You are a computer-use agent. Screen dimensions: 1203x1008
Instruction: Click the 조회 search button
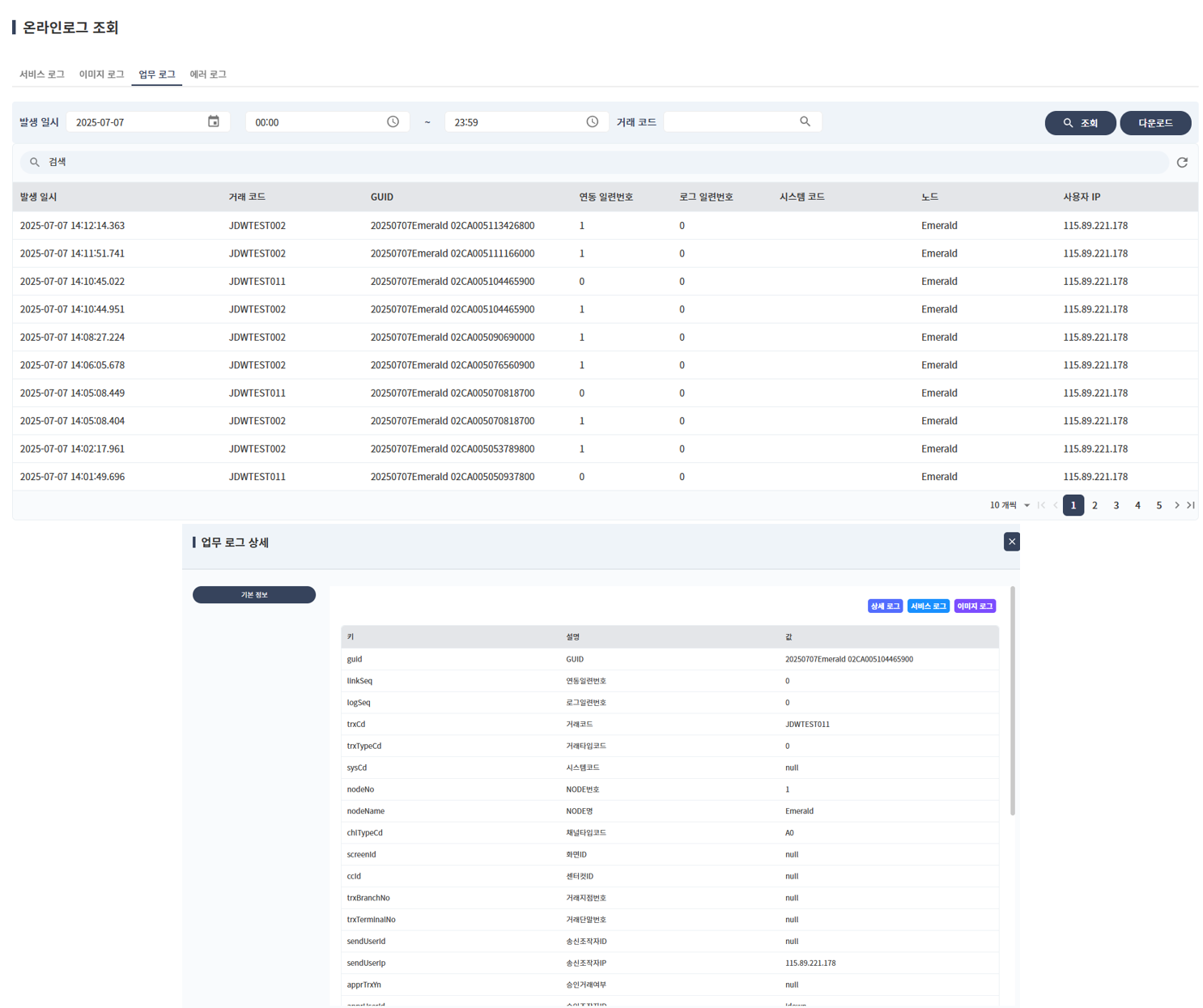tap(1080, 122)
